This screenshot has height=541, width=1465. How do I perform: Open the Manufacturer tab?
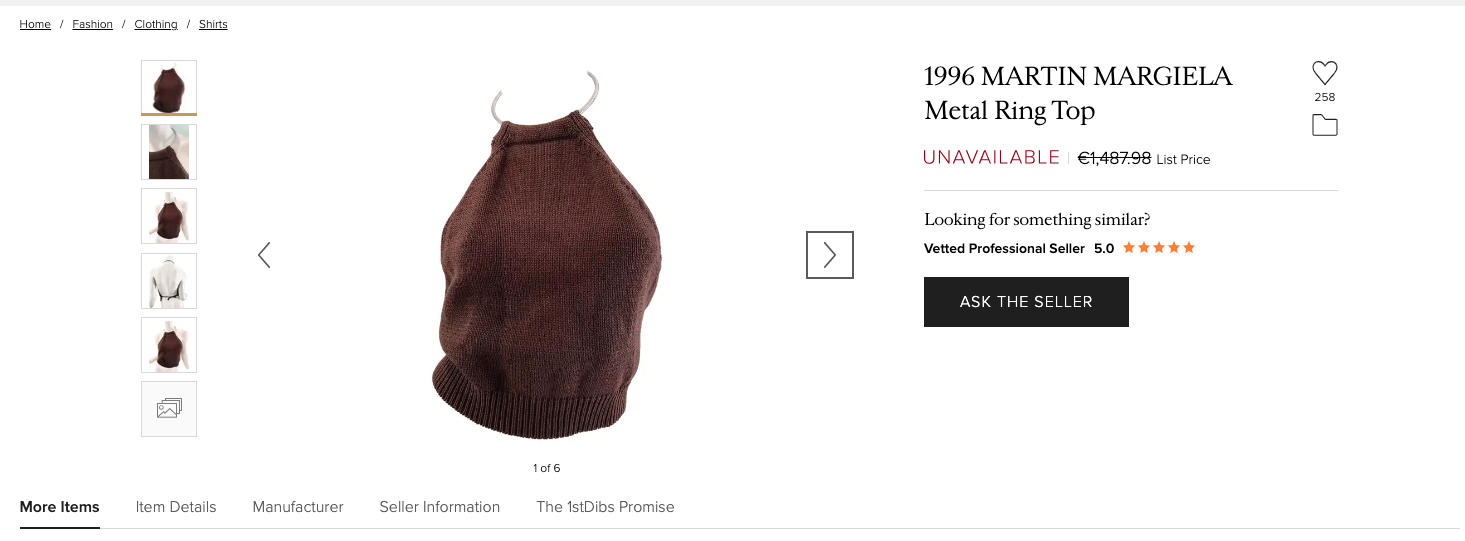point(298,507)
